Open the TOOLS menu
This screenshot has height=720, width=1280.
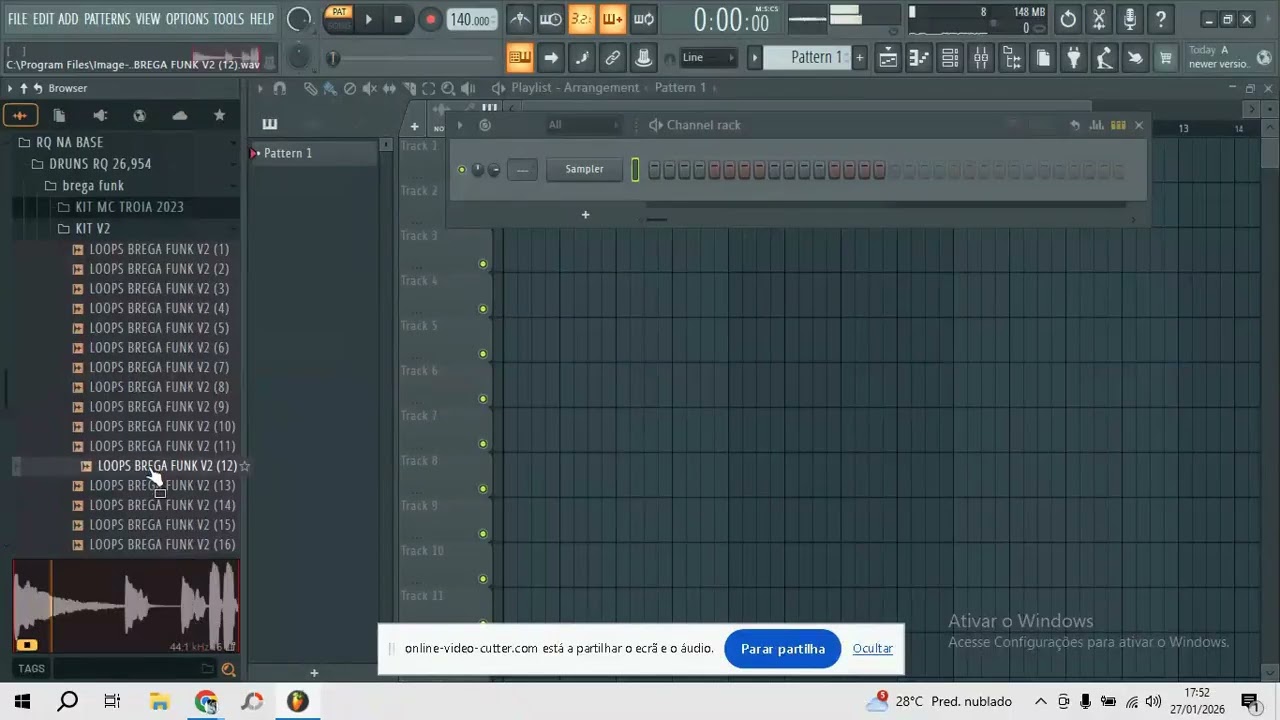(228, 19)
